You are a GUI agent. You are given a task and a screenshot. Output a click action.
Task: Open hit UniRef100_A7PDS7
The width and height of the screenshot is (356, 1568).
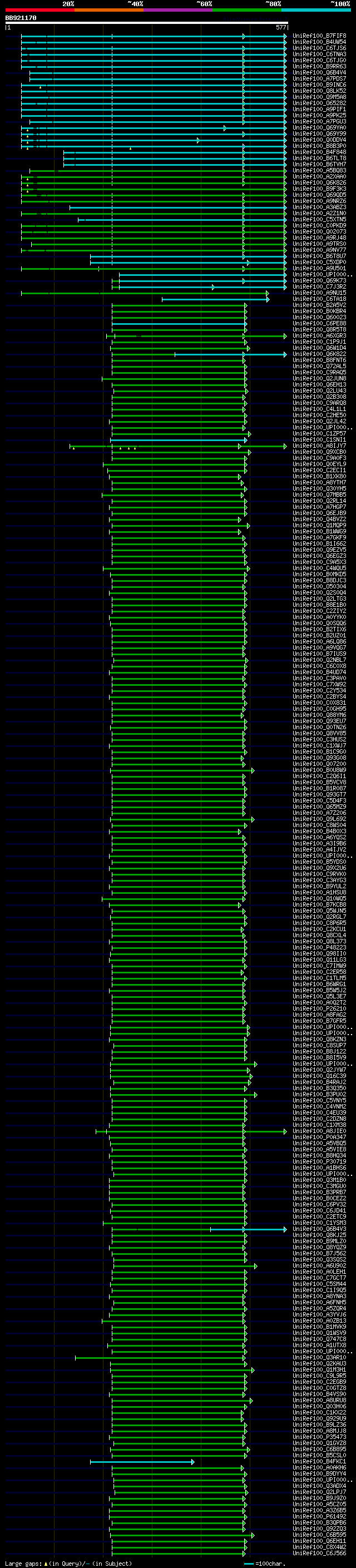pyautogui.click(x=319, y=78)
